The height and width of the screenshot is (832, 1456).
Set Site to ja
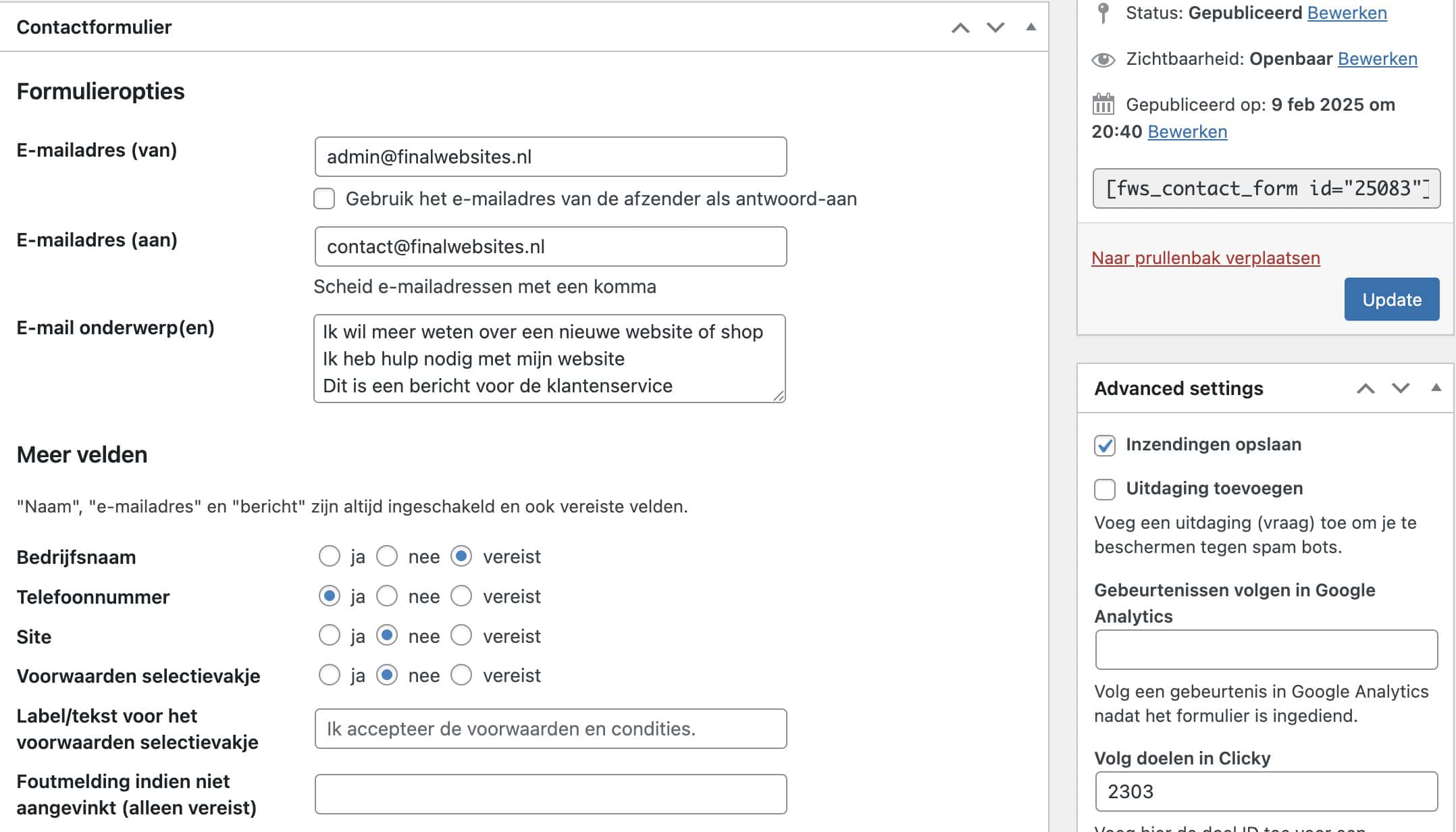point(330,635)
